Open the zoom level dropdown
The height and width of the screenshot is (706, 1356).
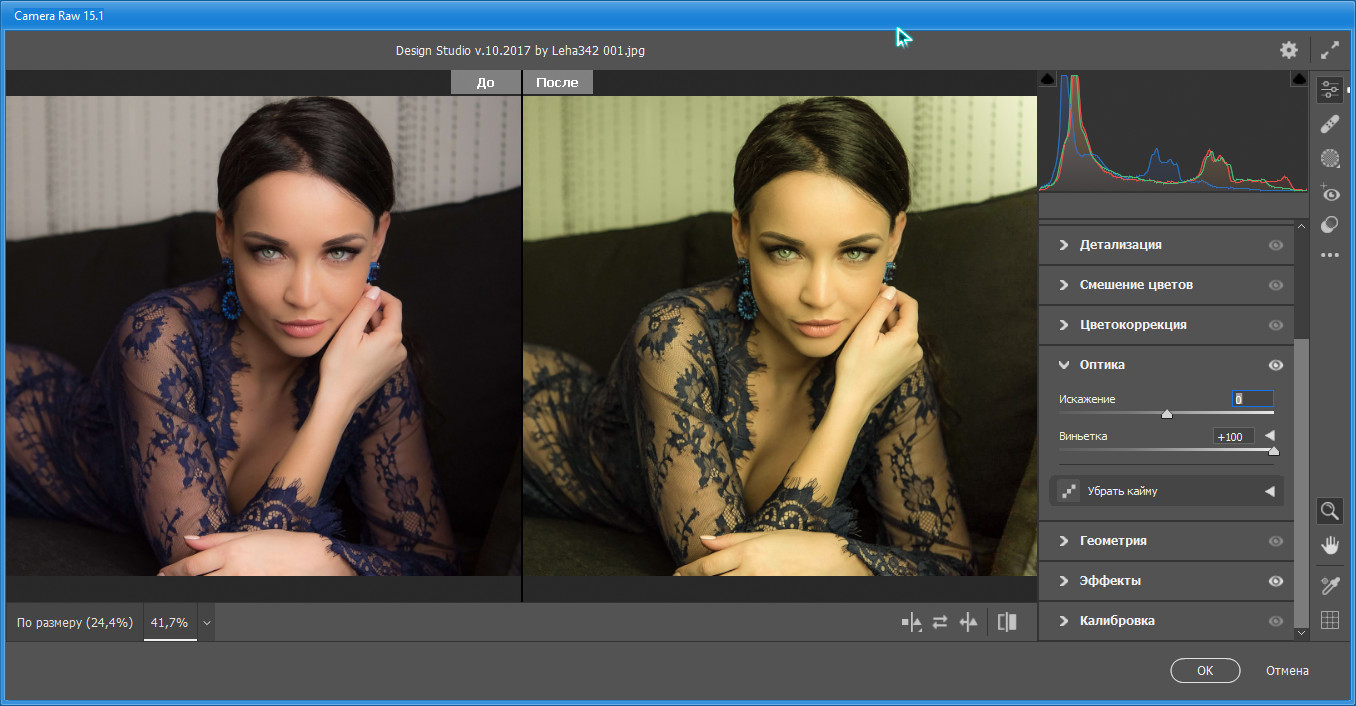(207, 622)
